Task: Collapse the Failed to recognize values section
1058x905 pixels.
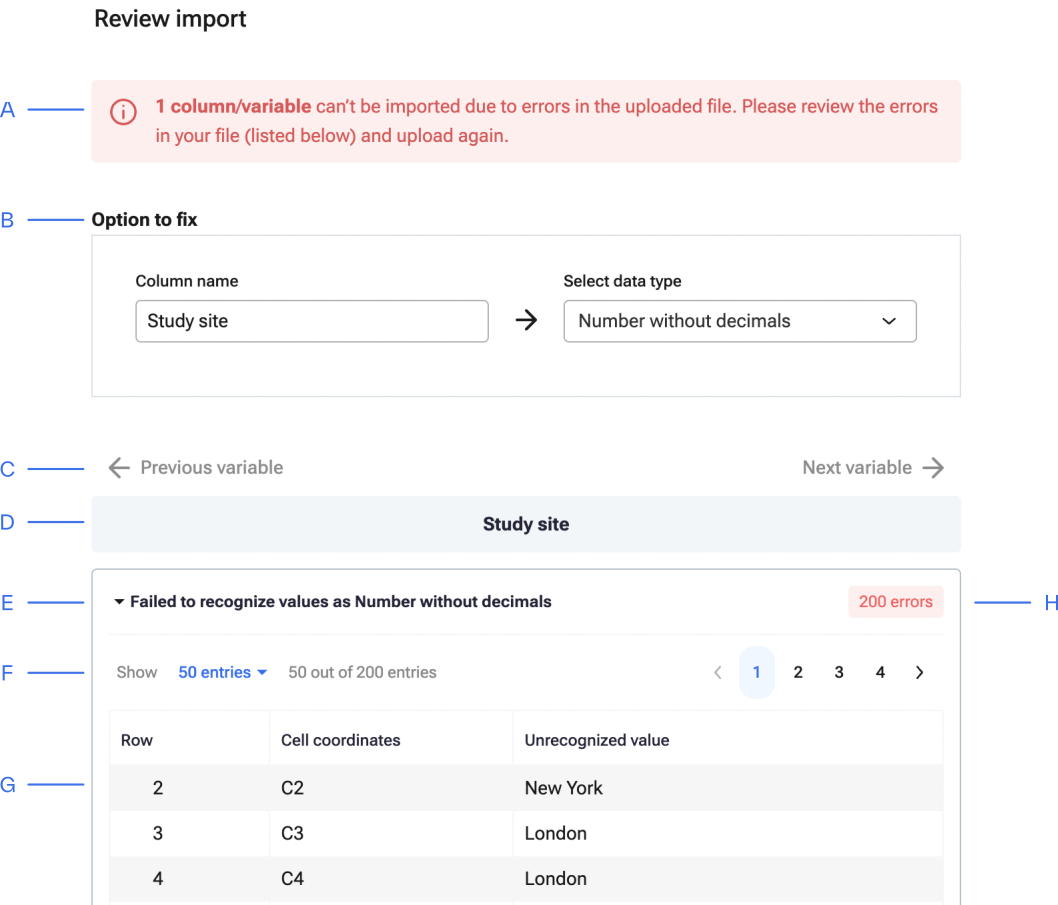Action: point(119,602)
